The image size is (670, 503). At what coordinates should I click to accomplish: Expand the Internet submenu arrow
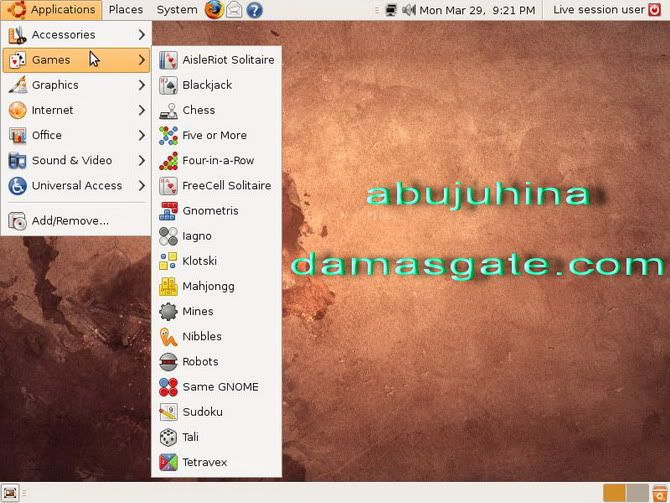tap(142, 110)
